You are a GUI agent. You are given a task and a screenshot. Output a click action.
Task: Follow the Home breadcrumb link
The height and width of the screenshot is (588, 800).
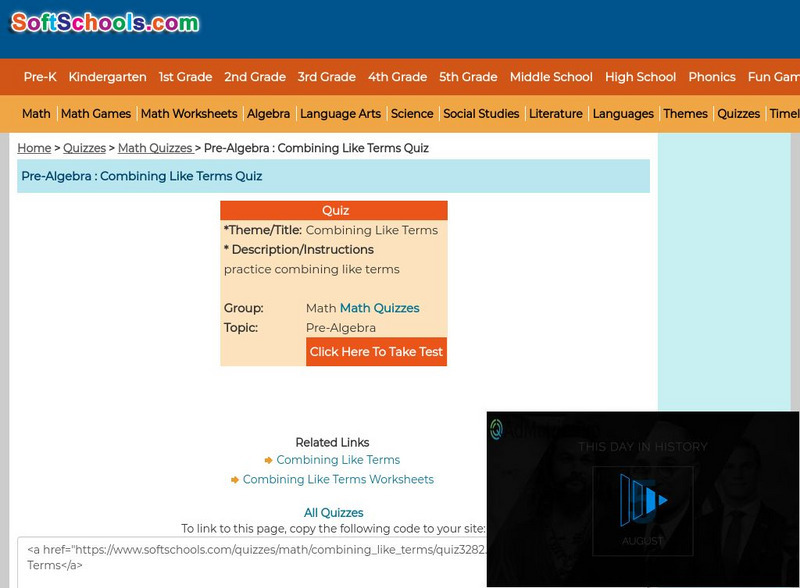pos(34,148)
